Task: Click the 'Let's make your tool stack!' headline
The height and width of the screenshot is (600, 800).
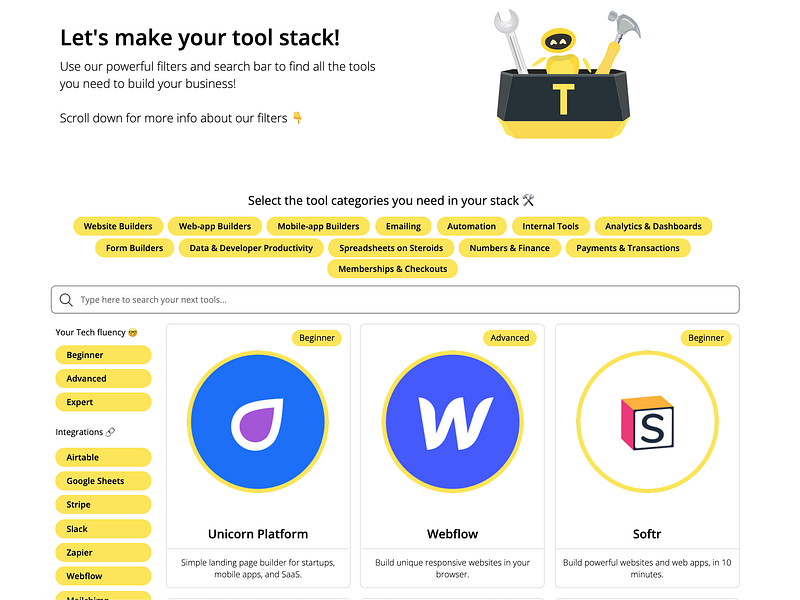Action: (199, 38)
